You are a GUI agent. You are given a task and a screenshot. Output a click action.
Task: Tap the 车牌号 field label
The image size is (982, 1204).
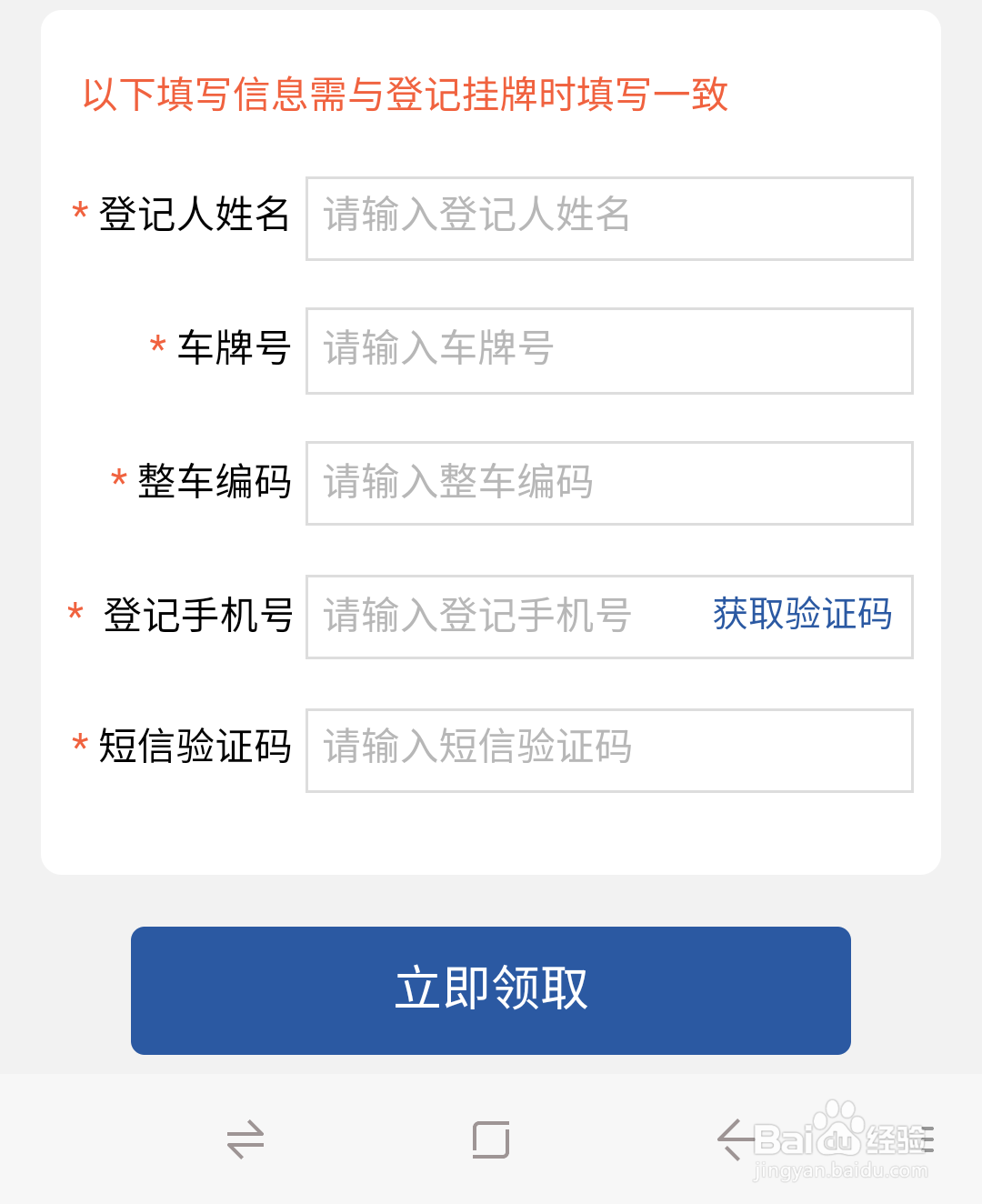(234, 348)
